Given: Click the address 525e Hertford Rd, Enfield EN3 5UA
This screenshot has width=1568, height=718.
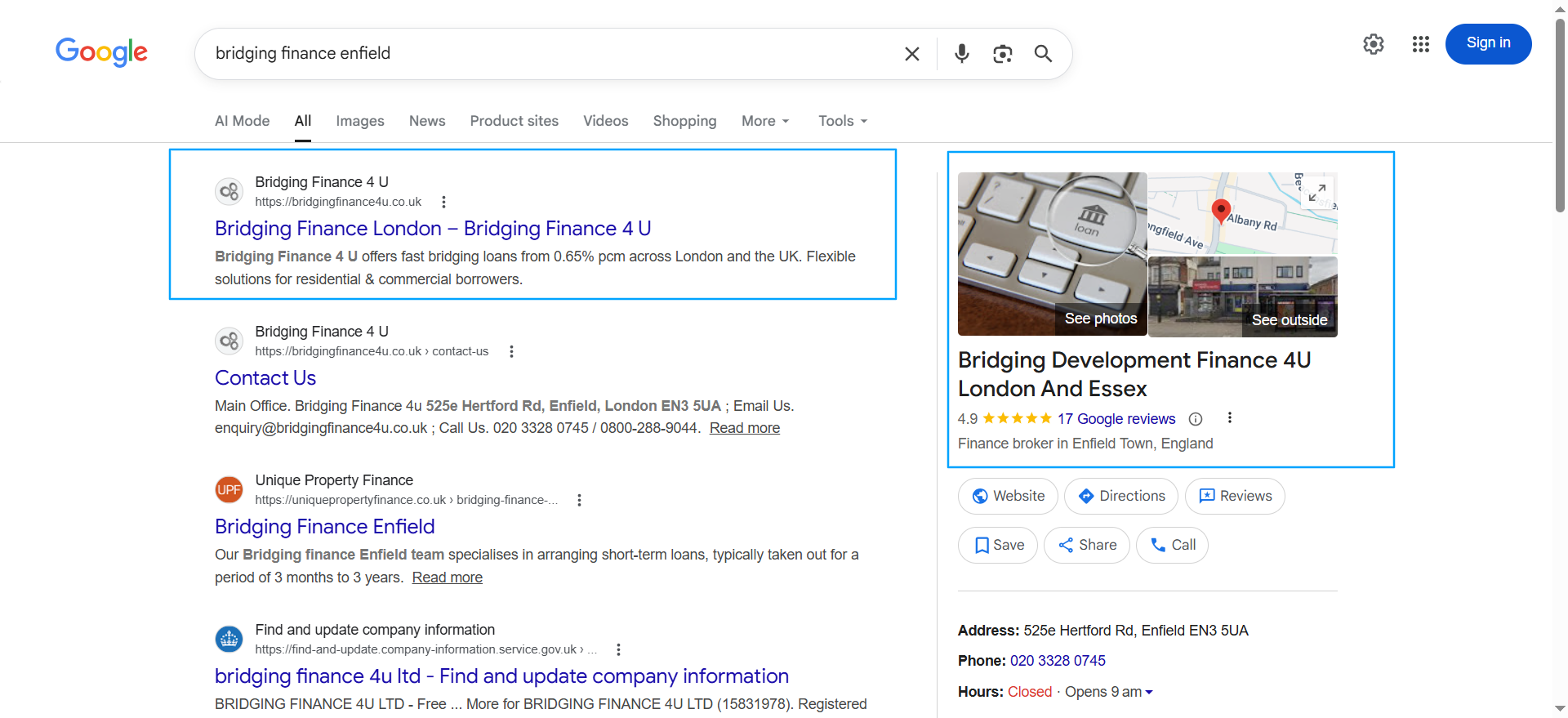Looking at the screenshot, I should [x=1136, y=631].
